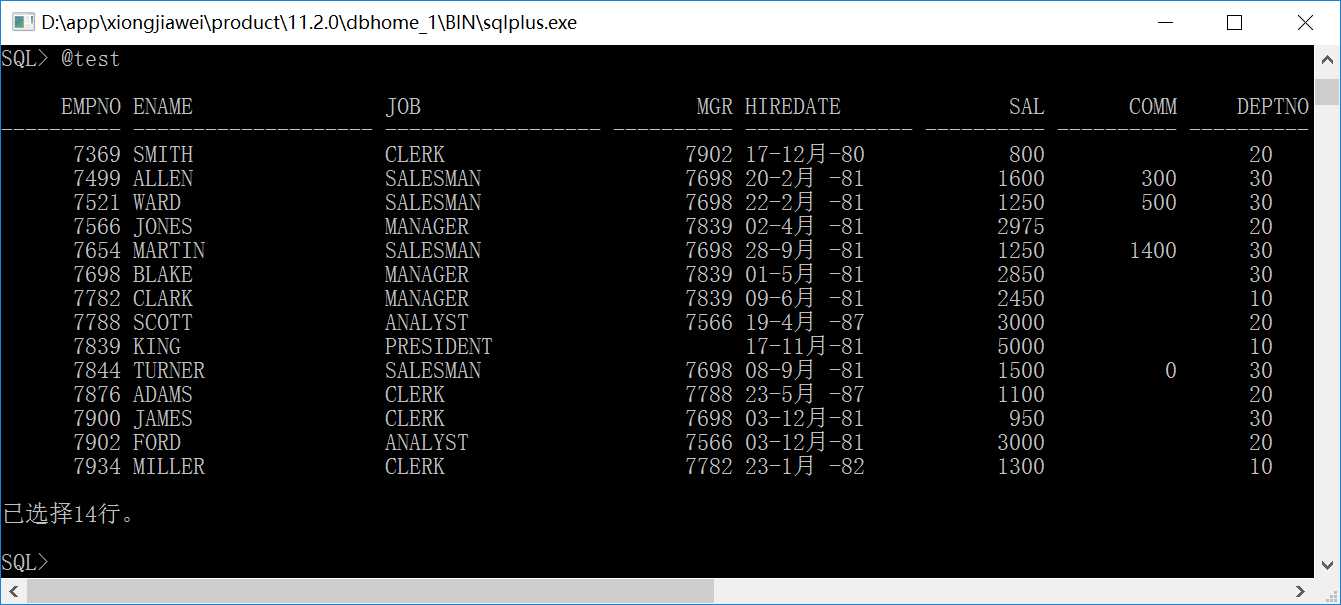Minimize the sqlplus.exe console window
The width and height of the screenshot is (1341, 605).
[1166, 22]
